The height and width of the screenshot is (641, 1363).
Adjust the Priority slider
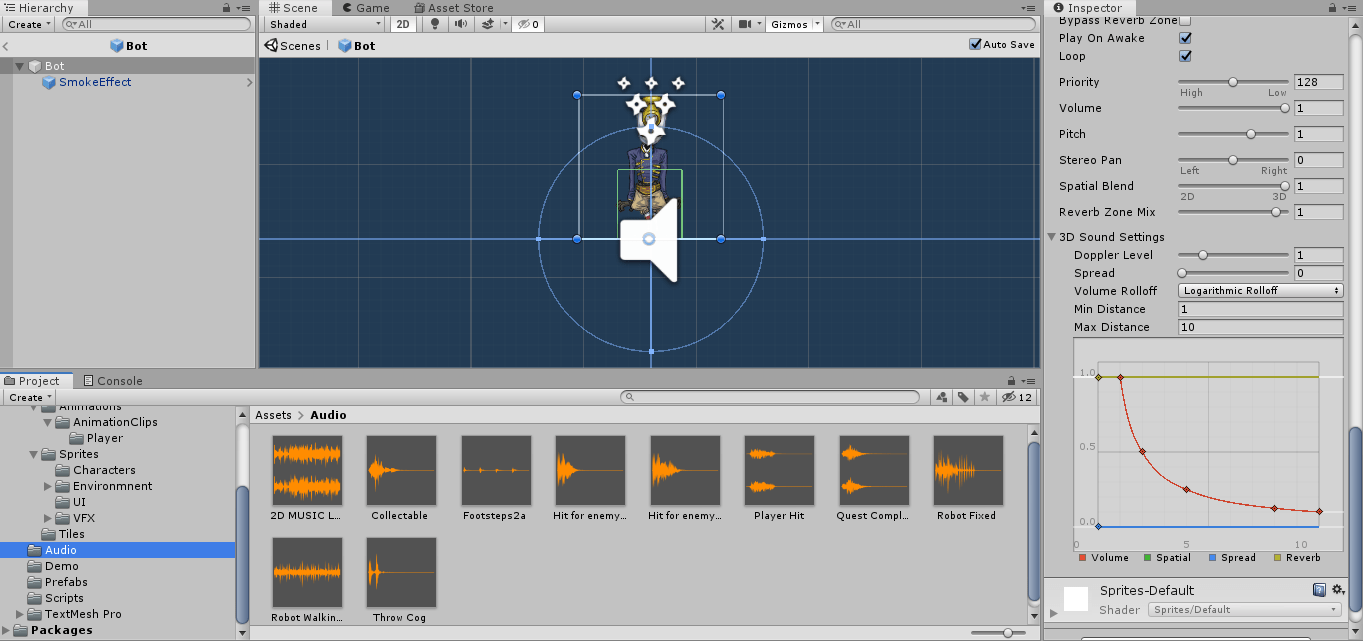pyautogui.click(x=1233, y=82)
